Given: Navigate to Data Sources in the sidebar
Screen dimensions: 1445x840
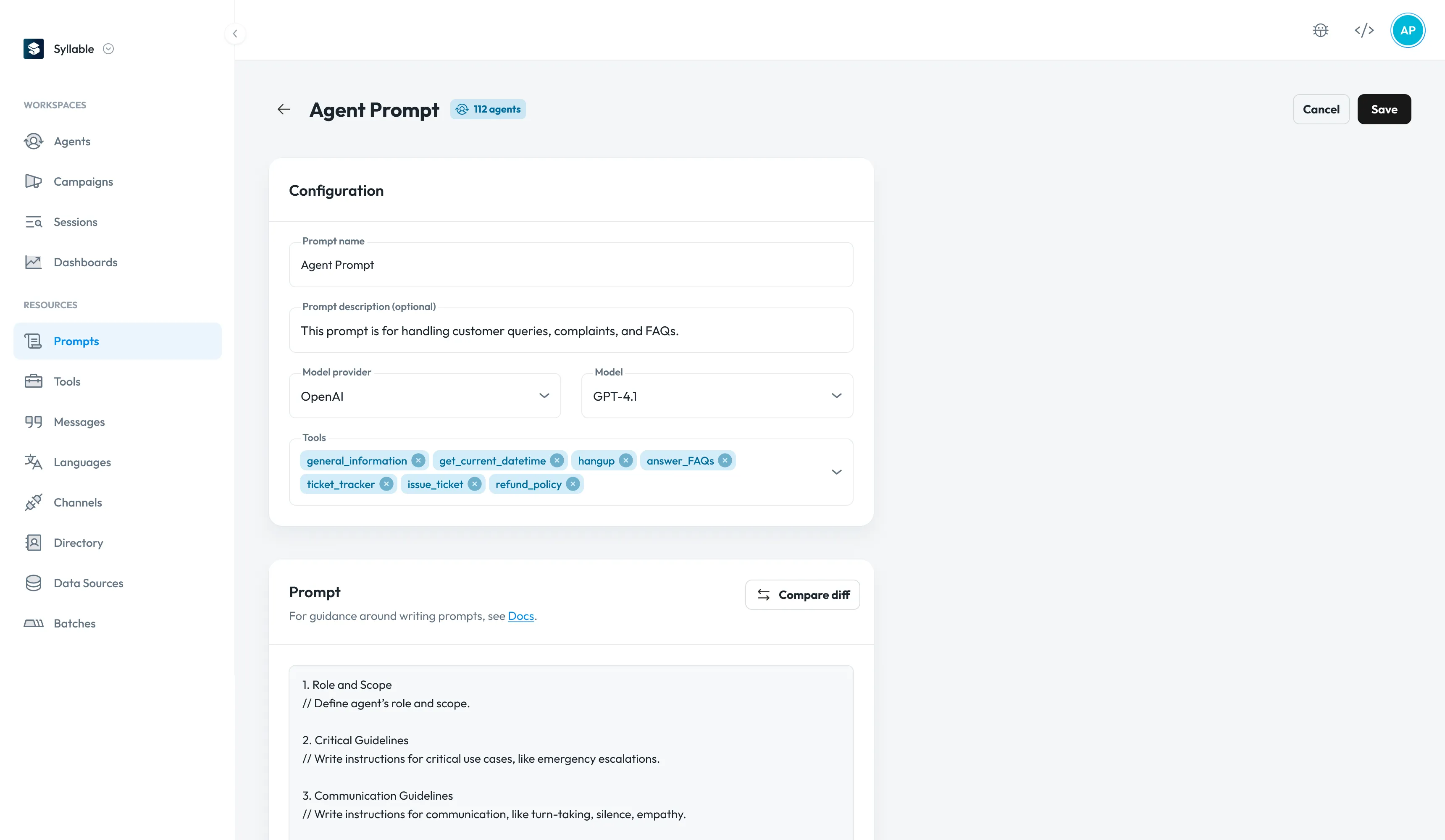Looking at the screenshot, I should [117, 583].
